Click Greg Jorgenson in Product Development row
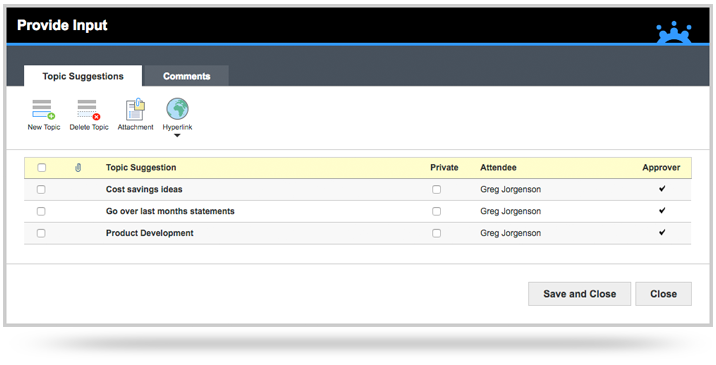Viewport: 716px width, 365px height. pos(511,233)
